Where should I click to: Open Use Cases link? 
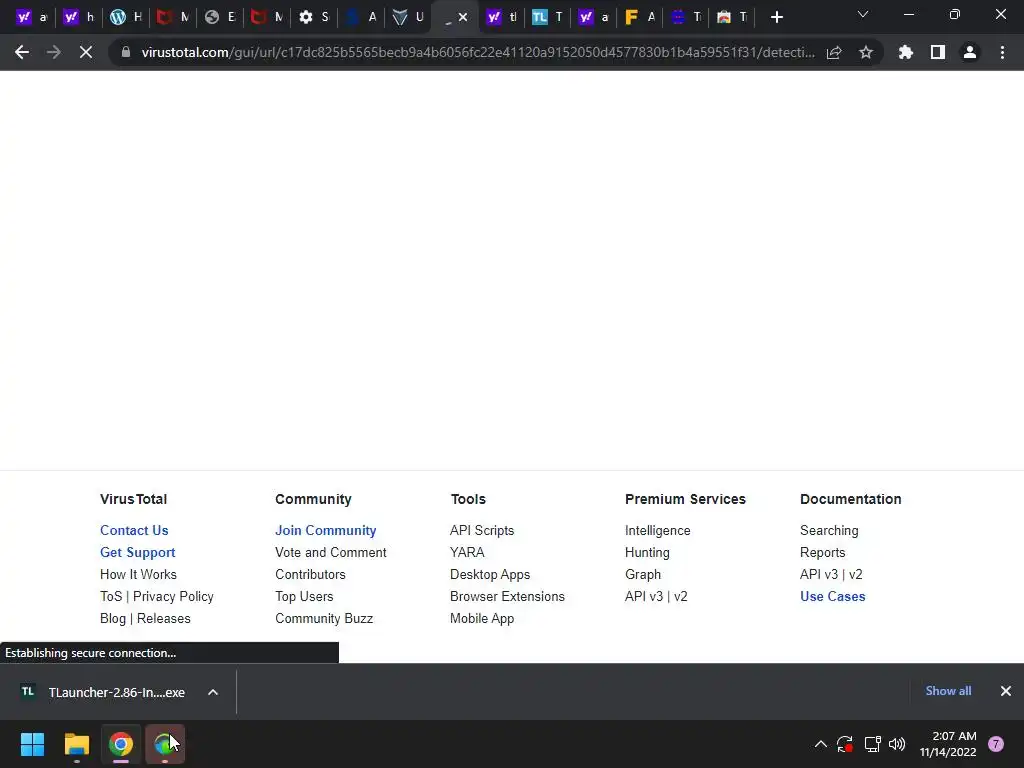pyautogui.click(x=833, y=596)
